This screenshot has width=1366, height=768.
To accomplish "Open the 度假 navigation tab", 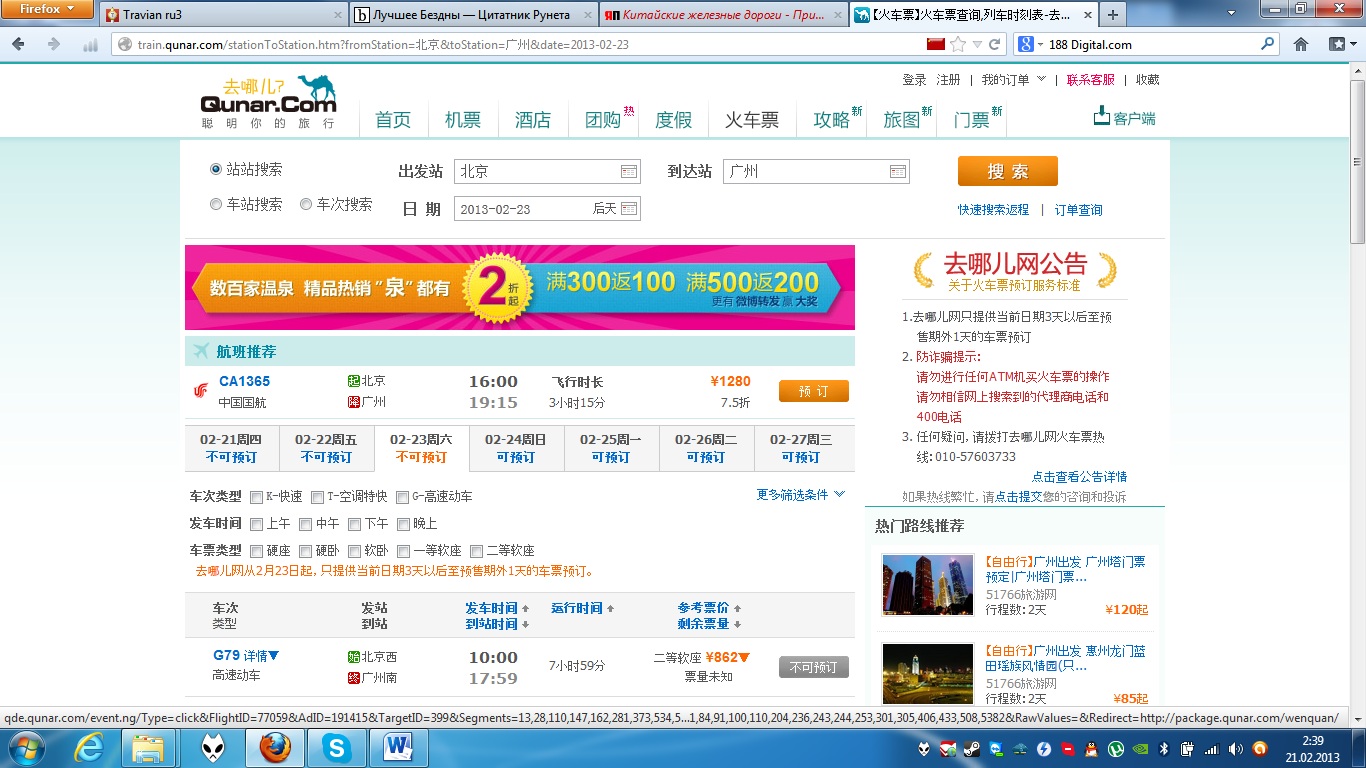I will [x=673, y=120].
